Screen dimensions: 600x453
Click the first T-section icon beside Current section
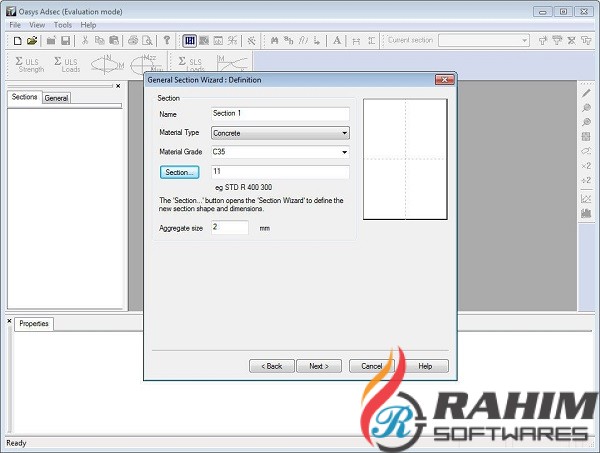[x=543, y=40]
